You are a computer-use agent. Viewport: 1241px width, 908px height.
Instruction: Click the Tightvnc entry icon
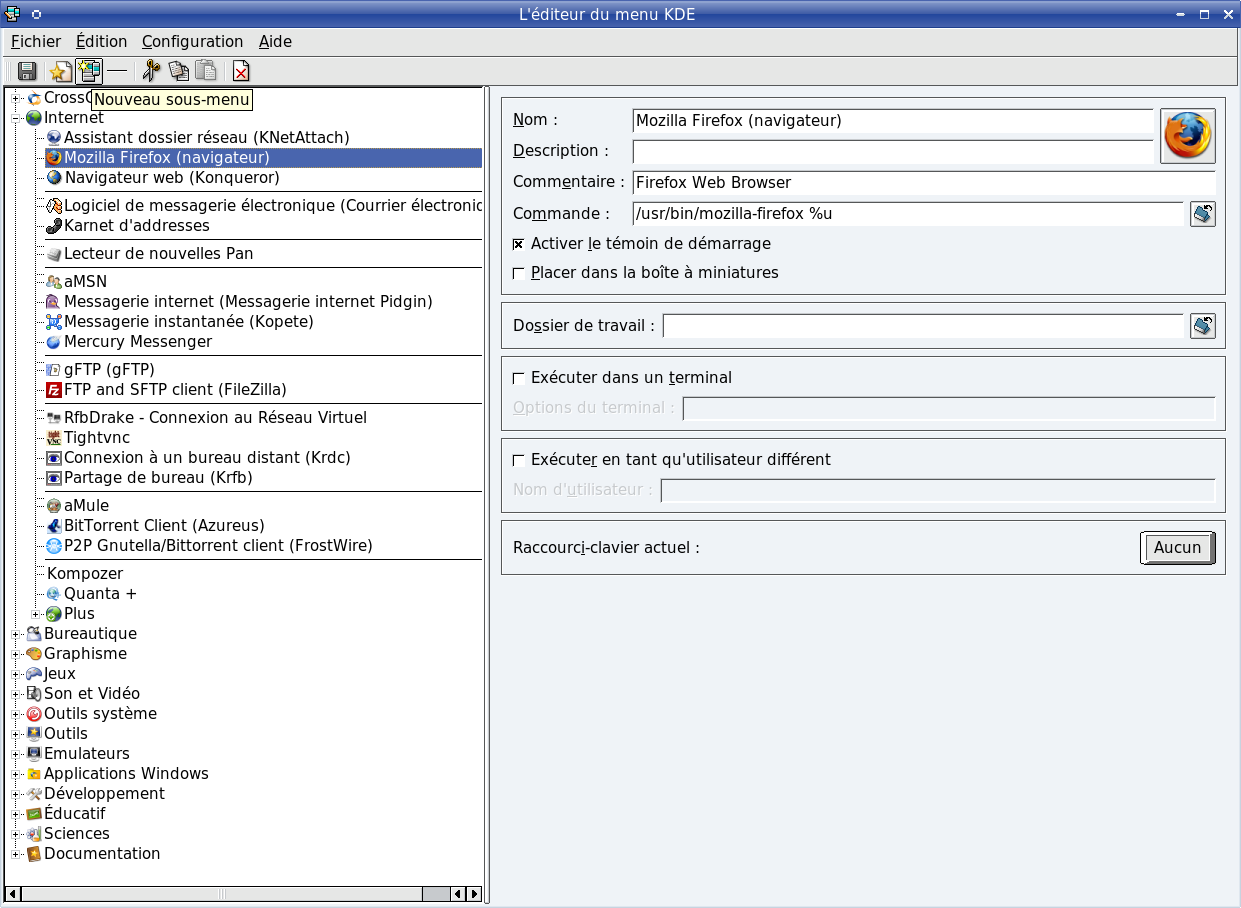pyautogui.click(x=54, y=437)
